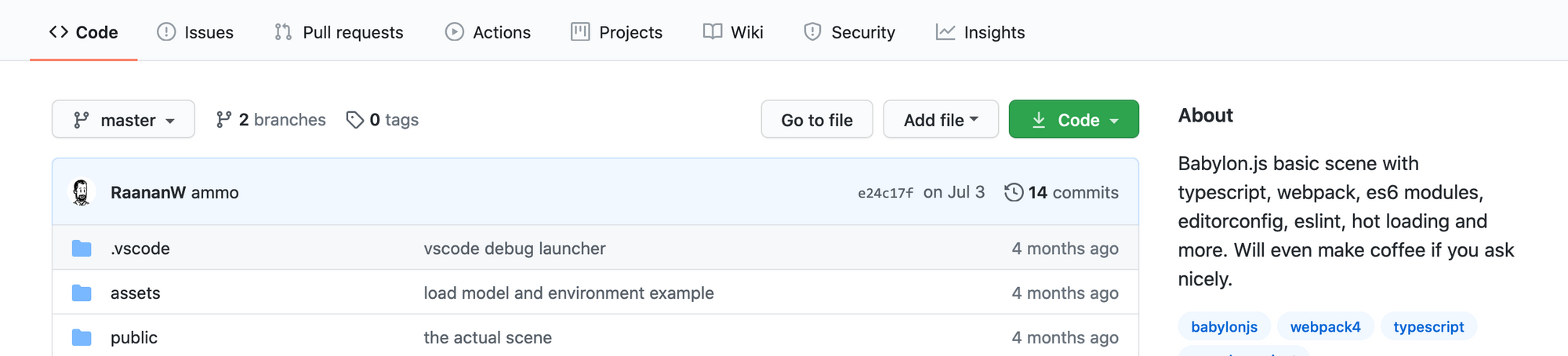Open the 14 commits link

click(x=1073, y=192)
